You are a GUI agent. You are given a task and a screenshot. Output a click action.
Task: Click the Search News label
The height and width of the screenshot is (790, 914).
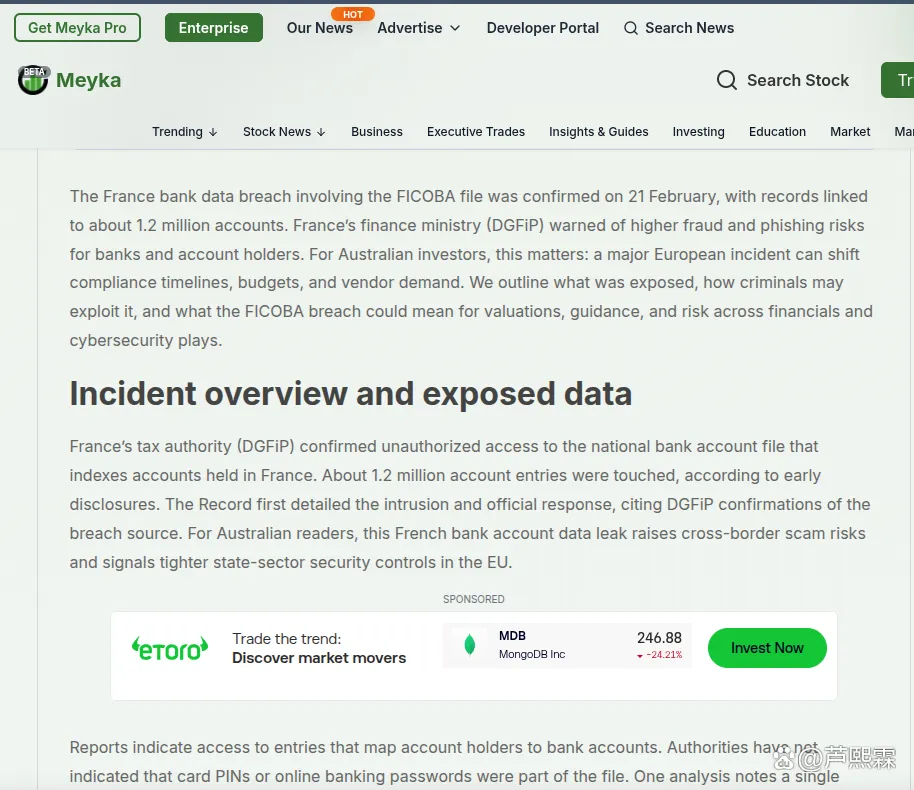pos(690,28)
